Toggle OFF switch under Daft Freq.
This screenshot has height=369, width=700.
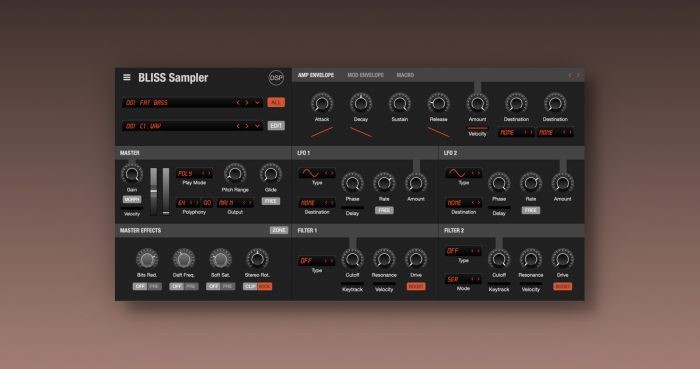tap(177, 286)
